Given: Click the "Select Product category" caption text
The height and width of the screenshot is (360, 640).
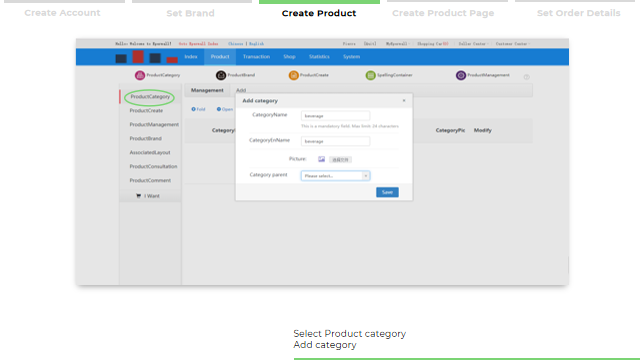Looking at the screenshot, I should 350,333.
